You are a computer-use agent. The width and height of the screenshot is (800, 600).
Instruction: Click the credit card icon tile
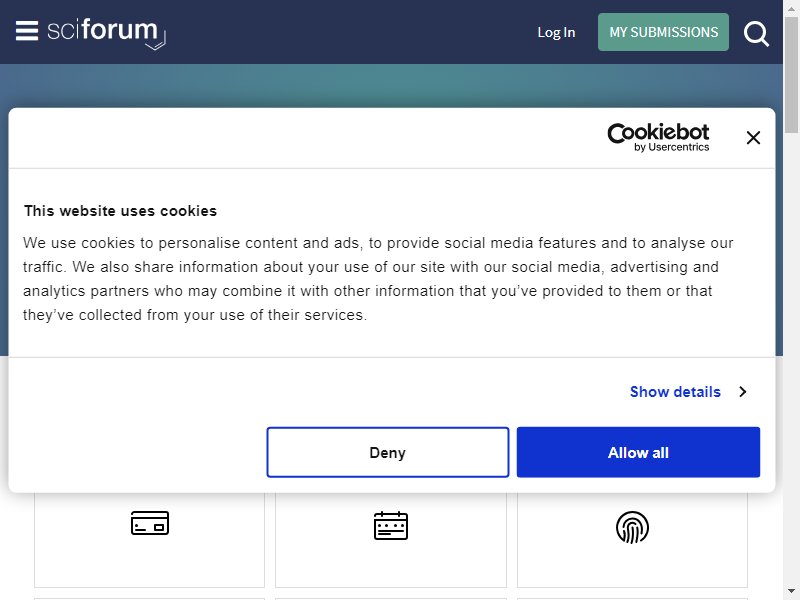pos(149,540)
